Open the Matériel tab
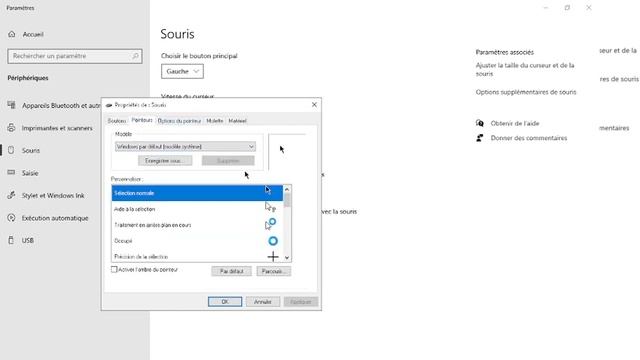The width and height of the screenshot is (640, 360). [x=238, y=121]
